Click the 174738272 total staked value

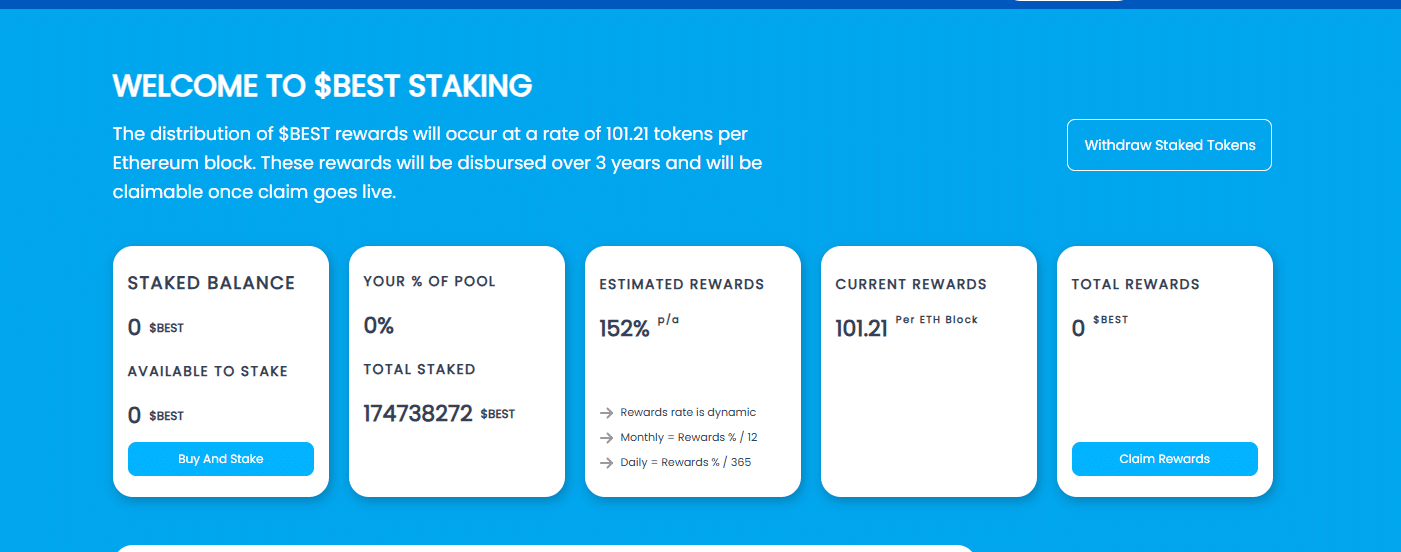[x=418, y=414]
